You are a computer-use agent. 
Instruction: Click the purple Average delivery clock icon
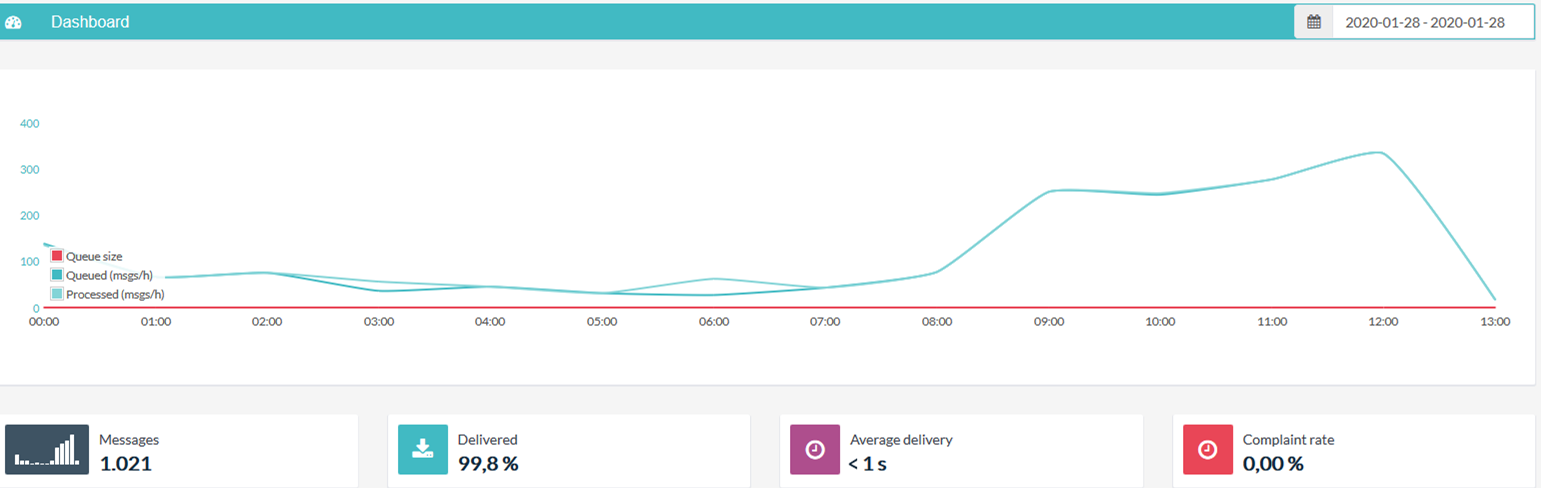[815, 449]
